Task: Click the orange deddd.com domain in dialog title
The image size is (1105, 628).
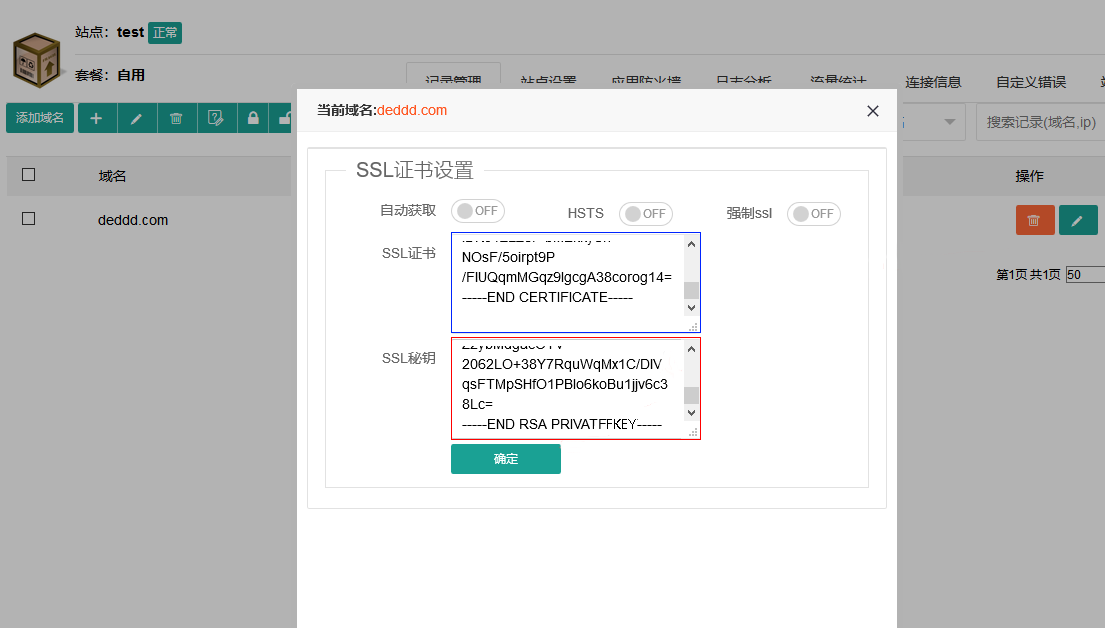Action: point(412,110)
